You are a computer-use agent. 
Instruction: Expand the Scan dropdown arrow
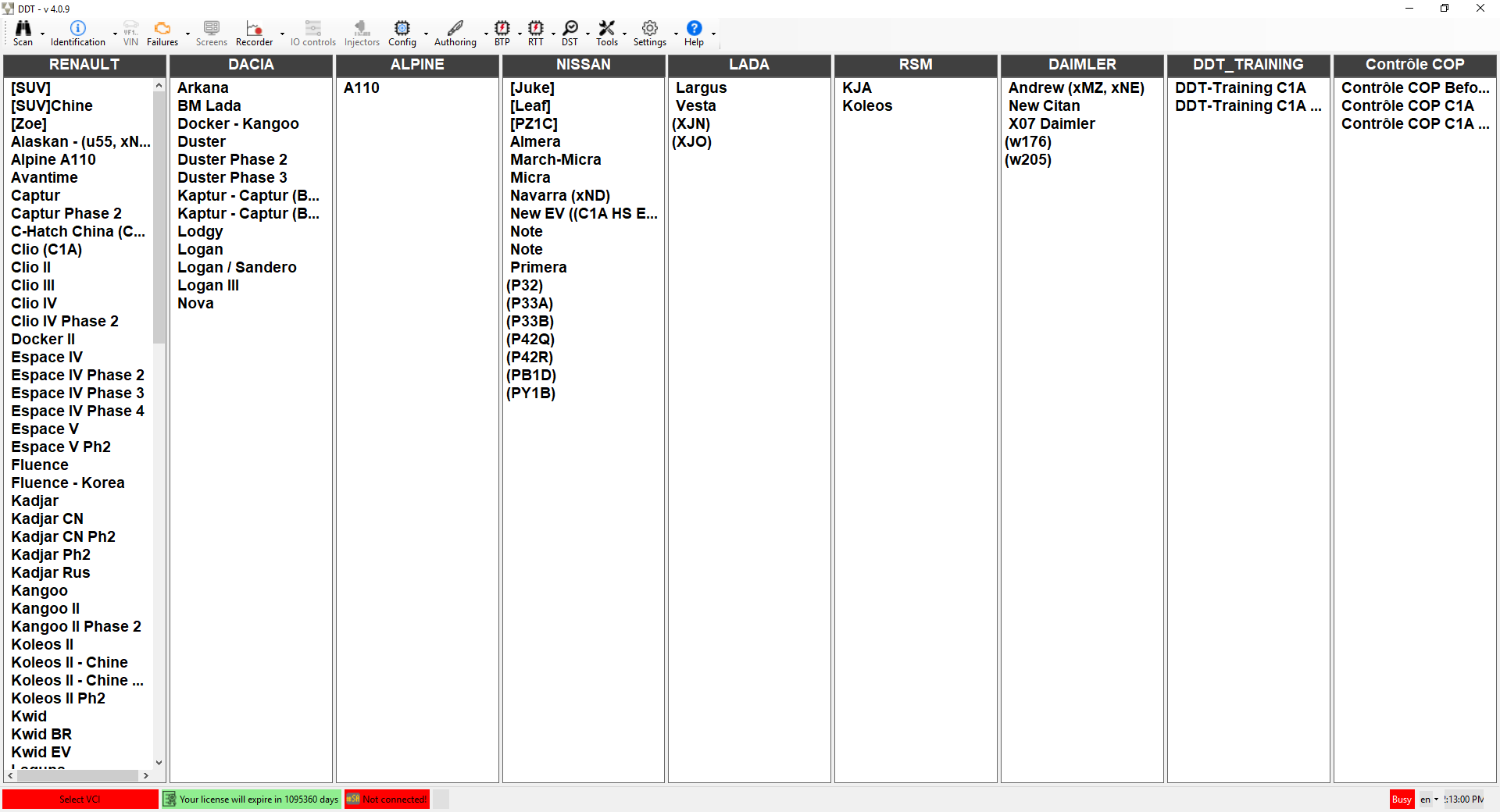tap(42, 34)
